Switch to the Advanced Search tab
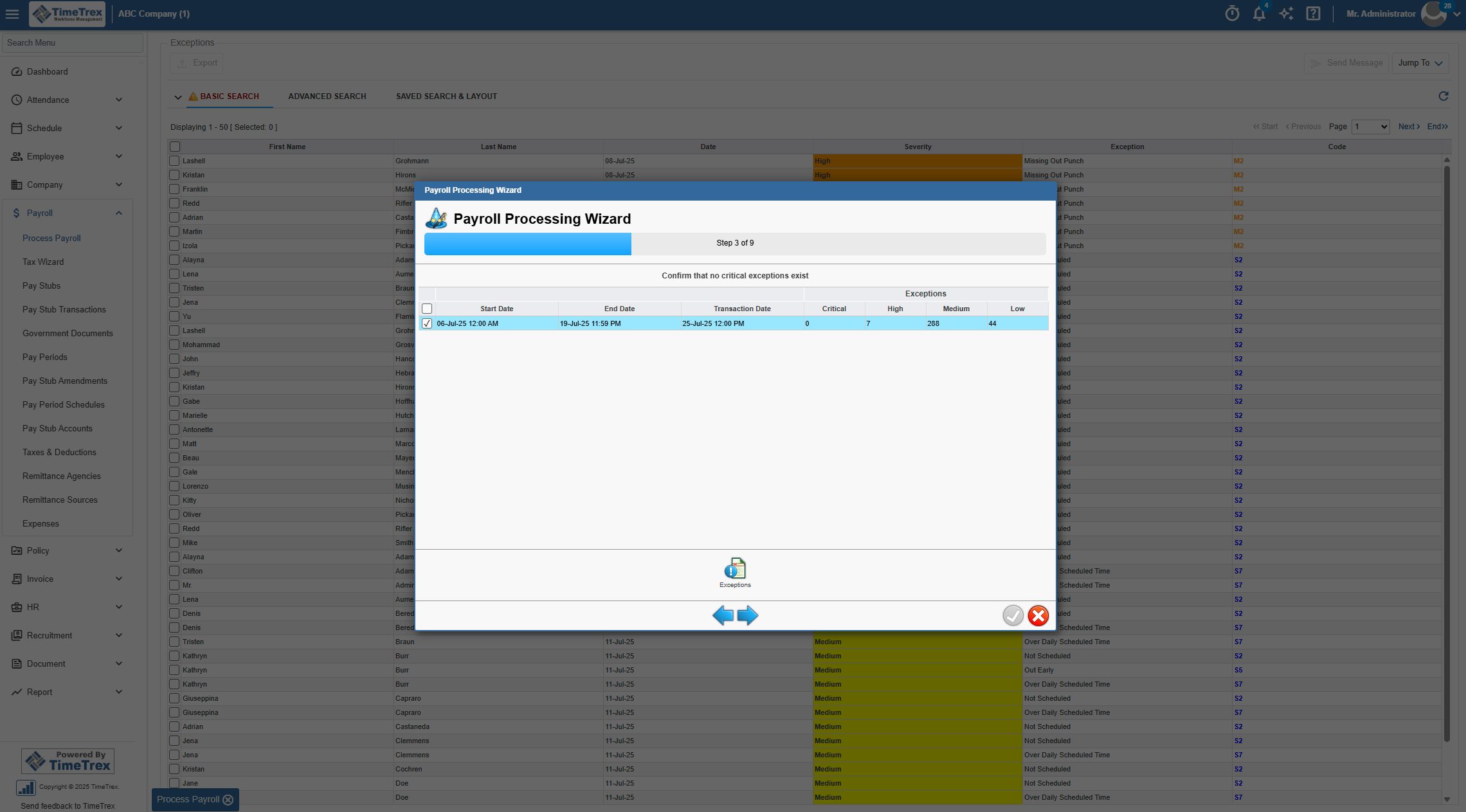 coord(327,96)
